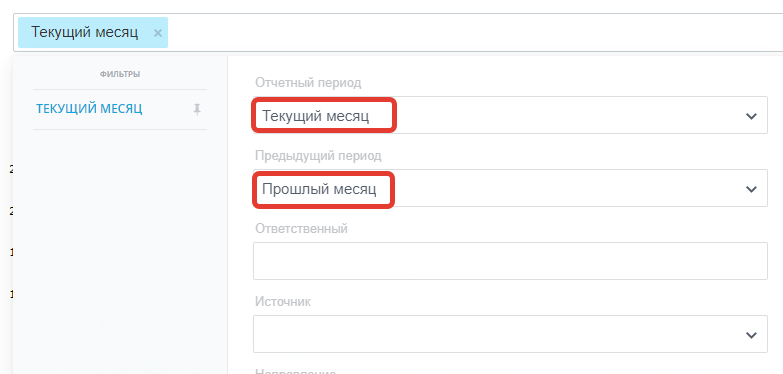Click the divider line under ФИЛЬТРЫ heading
This screenshot has width=783, height=374.
pos(120,90)
